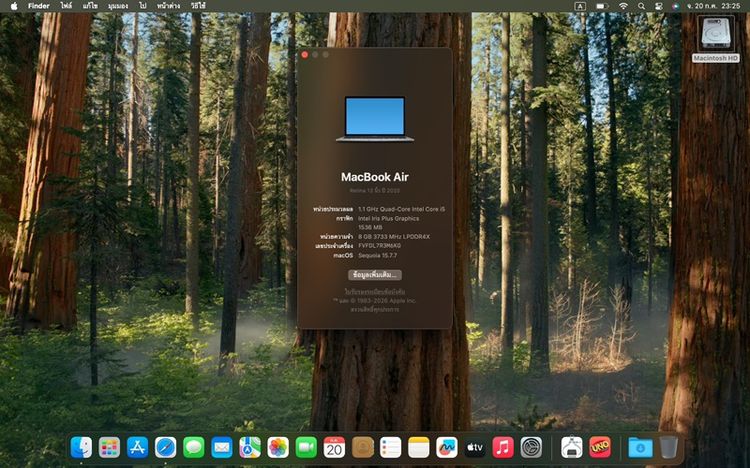The width and height of the screenshot is (750, 468).
Task: Launch FaceTime from the dock
Action: click(306, 447)
